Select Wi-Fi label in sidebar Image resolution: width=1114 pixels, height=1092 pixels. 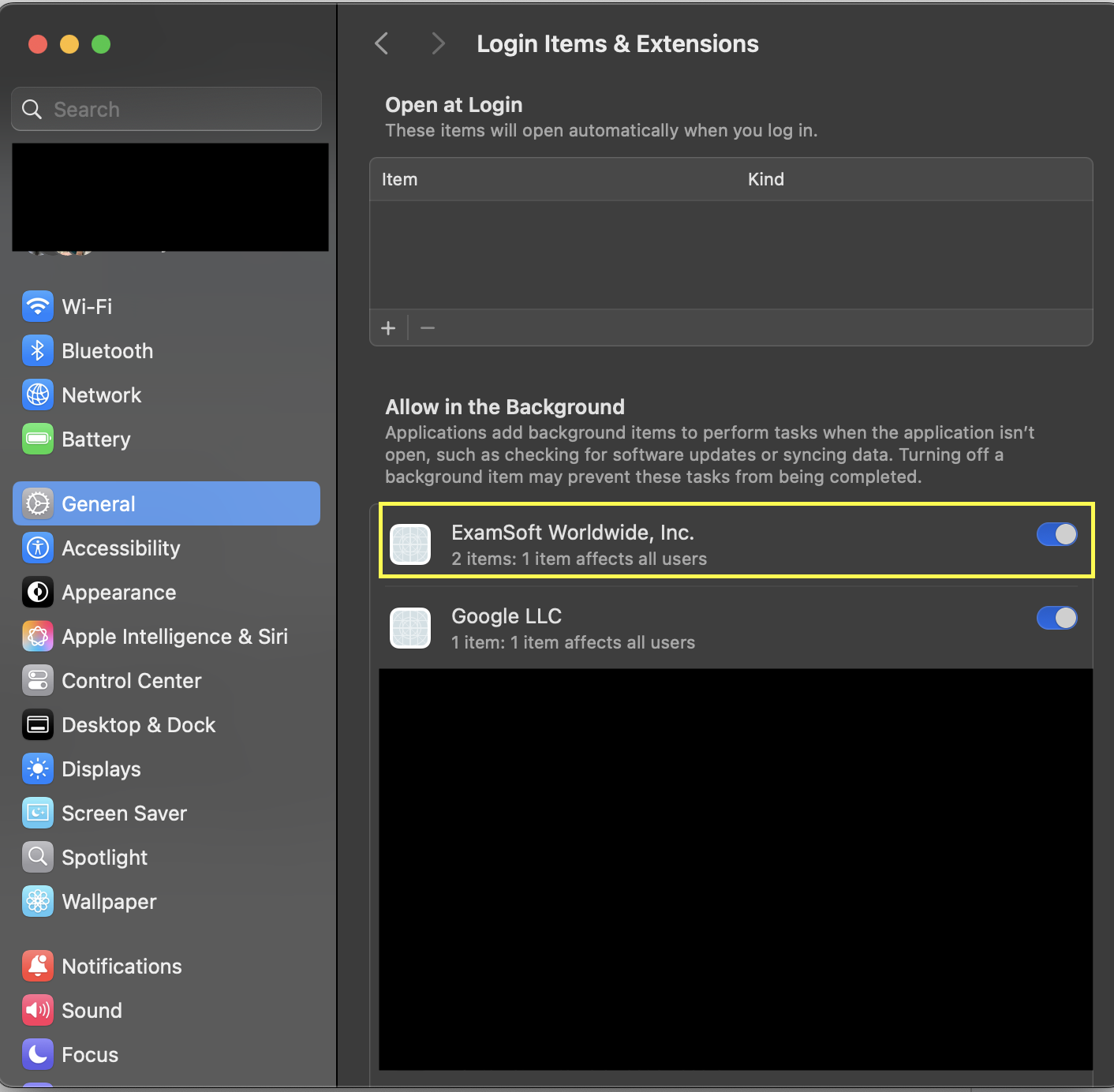pyautogui.click(x=87, y=306)
